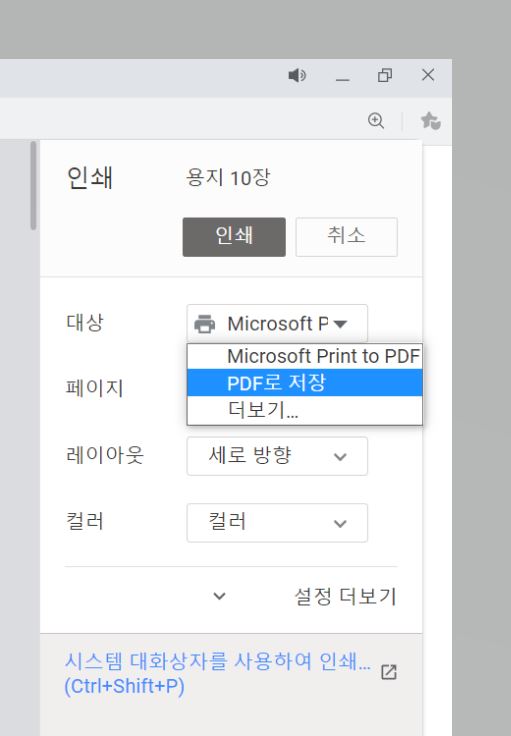Click the 페이지 label
Screen dimensions: 511x736
pos(94,388)
